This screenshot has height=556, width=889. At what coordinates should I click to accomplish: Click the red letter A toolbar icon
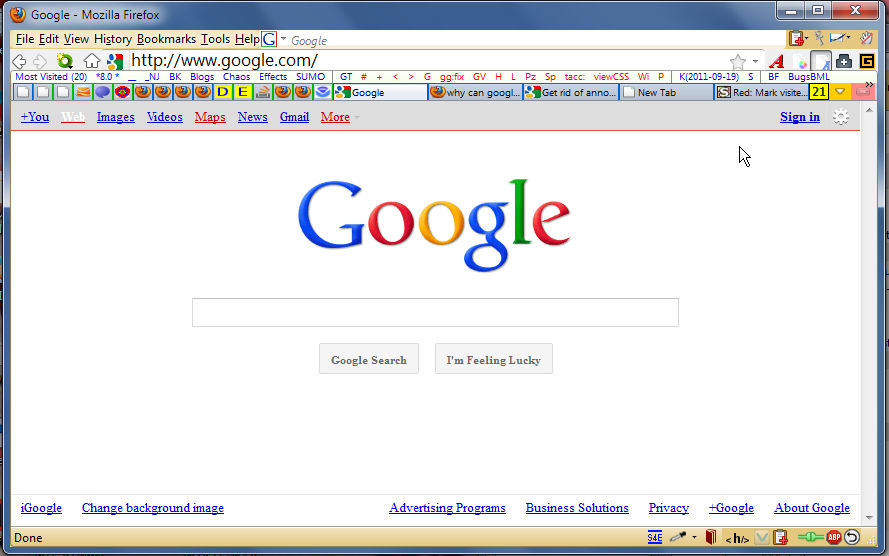pyautogui.click(x=777, y=61)
